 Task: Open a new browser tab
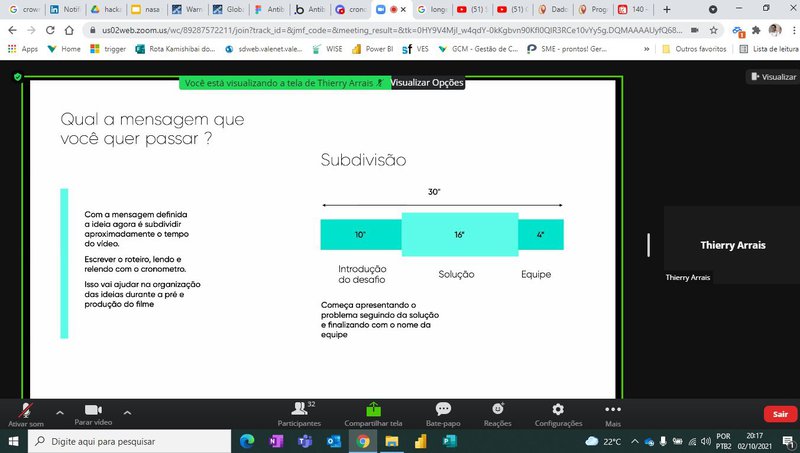point(666,9)
